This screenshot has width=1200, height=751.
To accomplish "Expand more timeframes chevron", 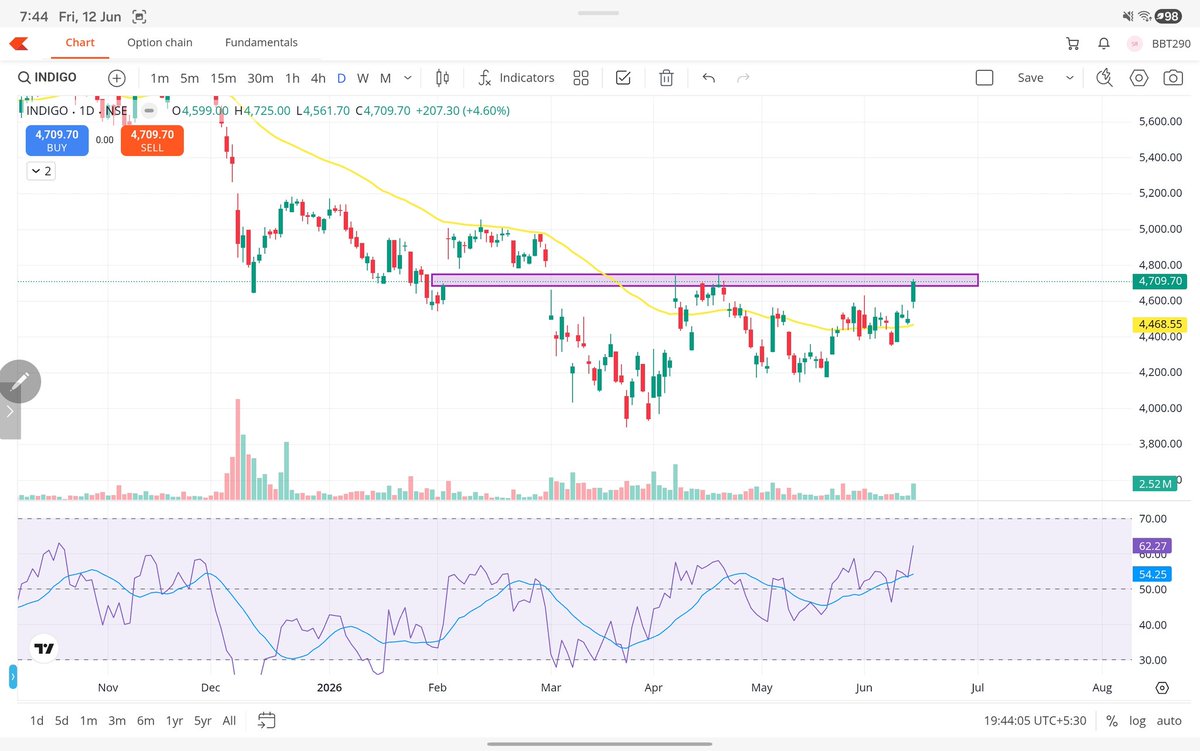I will coord(408,77).
